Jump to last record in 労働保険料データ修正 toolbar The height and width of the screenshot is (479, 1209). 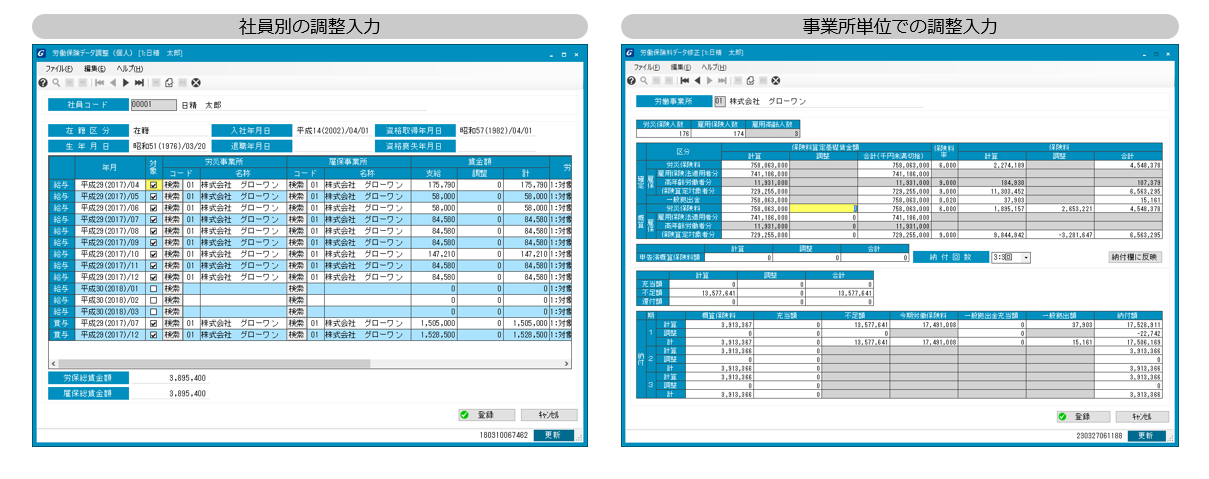click(721, 80)
